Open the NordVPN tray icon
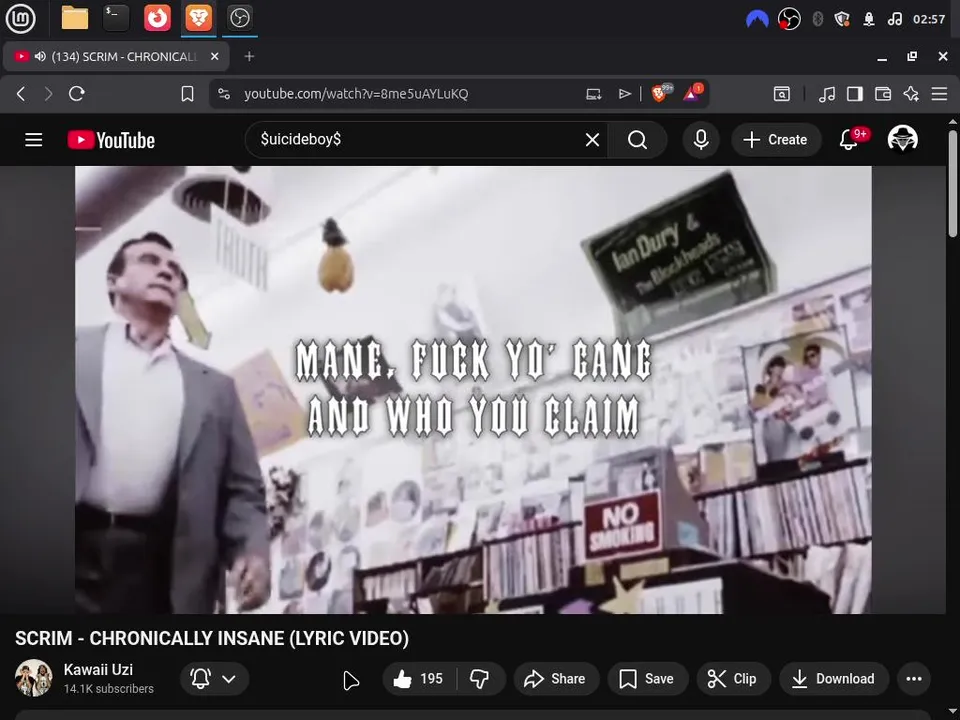The width and height of the screenshot is (960, 720). [757, 19]
